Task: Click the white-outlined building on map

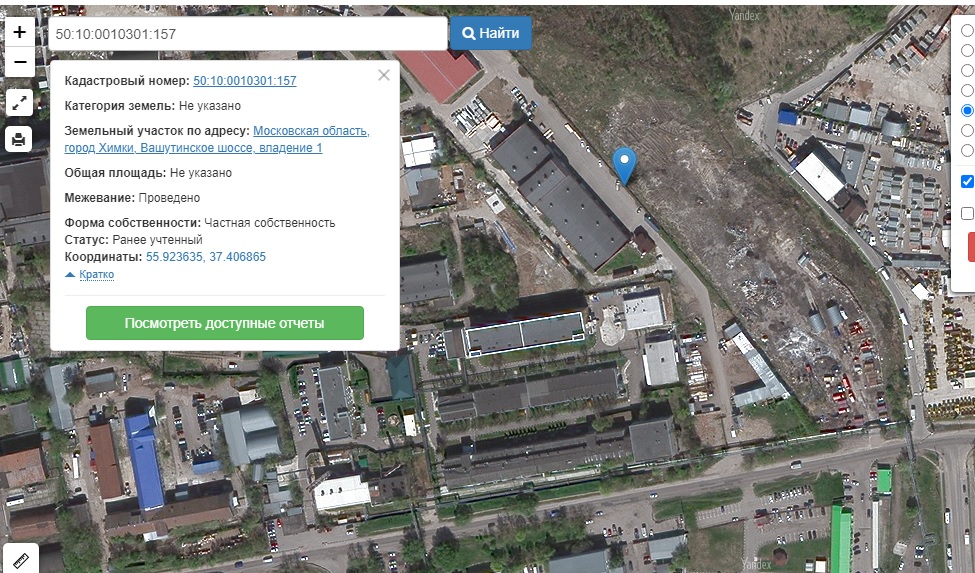Action: (525, 334)
